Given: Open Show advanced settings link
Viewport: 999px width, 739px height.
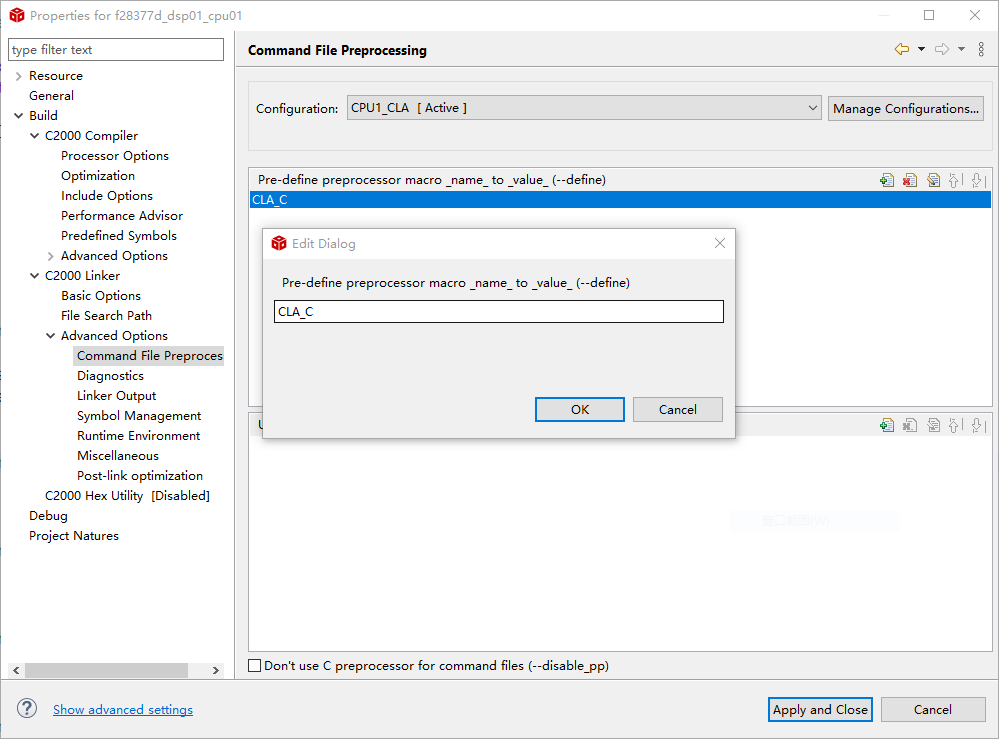Looking at the screenshot, I should (x=122, y=710).
